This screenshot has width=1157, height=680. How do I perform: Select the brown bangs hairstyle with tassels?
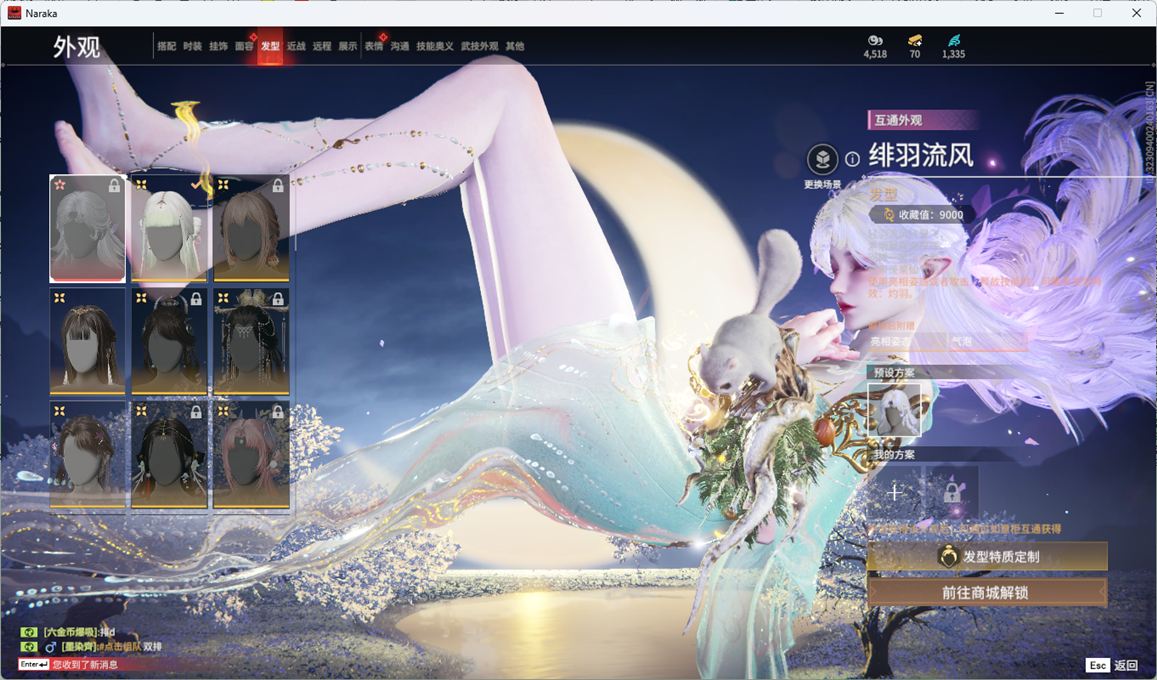click(x=87, y=341)
